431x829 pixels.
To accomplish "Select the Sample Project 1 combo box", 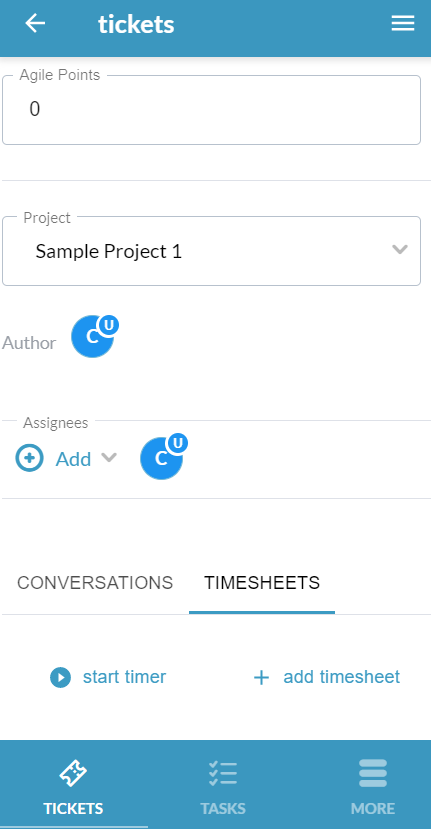I will pyautogui.click(x=212, y=251).
